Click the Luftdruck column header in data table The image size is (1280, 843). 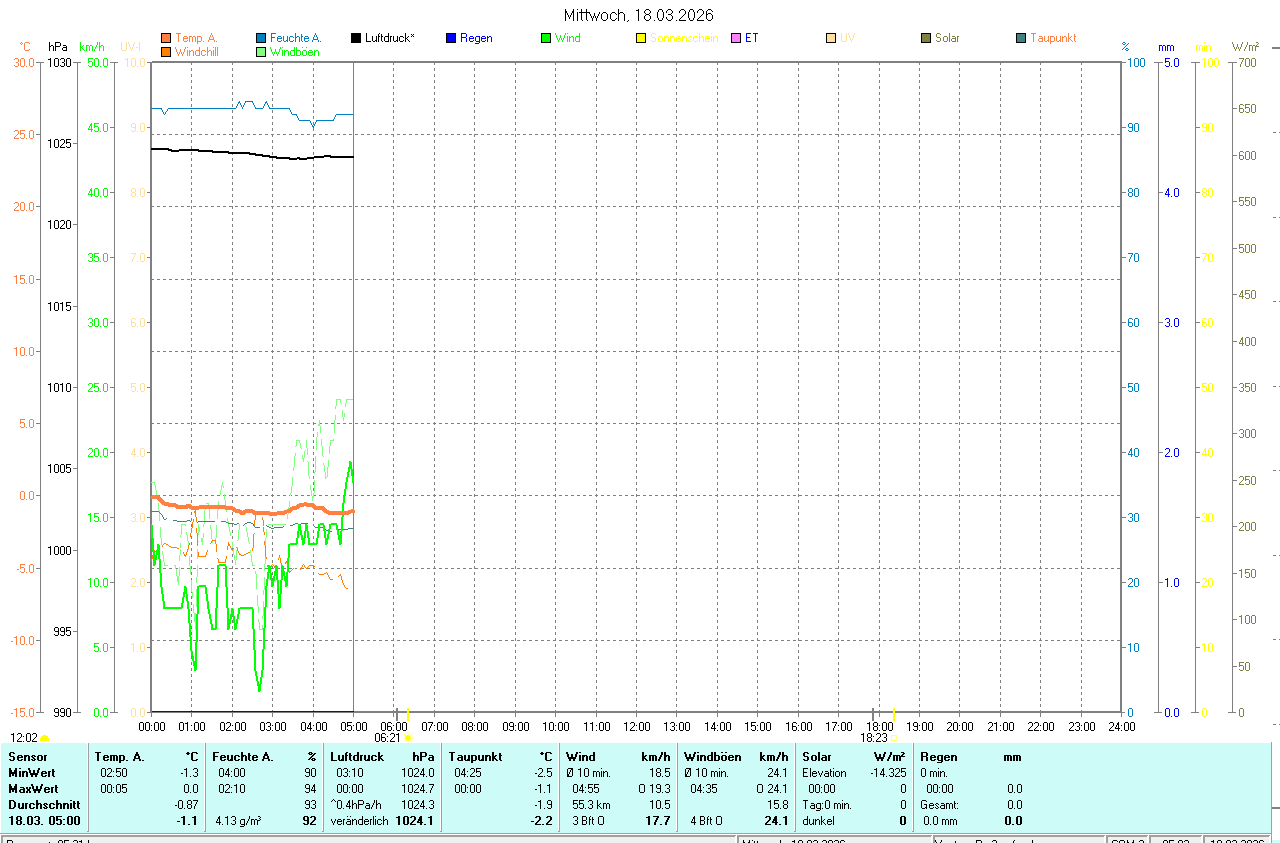coord(357,757)
